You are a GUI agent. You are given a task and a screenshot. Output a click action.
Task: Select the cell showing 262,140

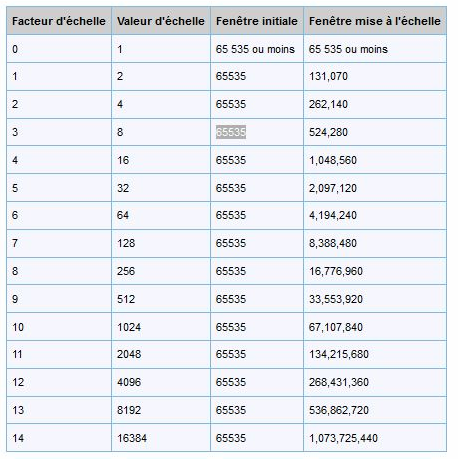click(375, 104)
